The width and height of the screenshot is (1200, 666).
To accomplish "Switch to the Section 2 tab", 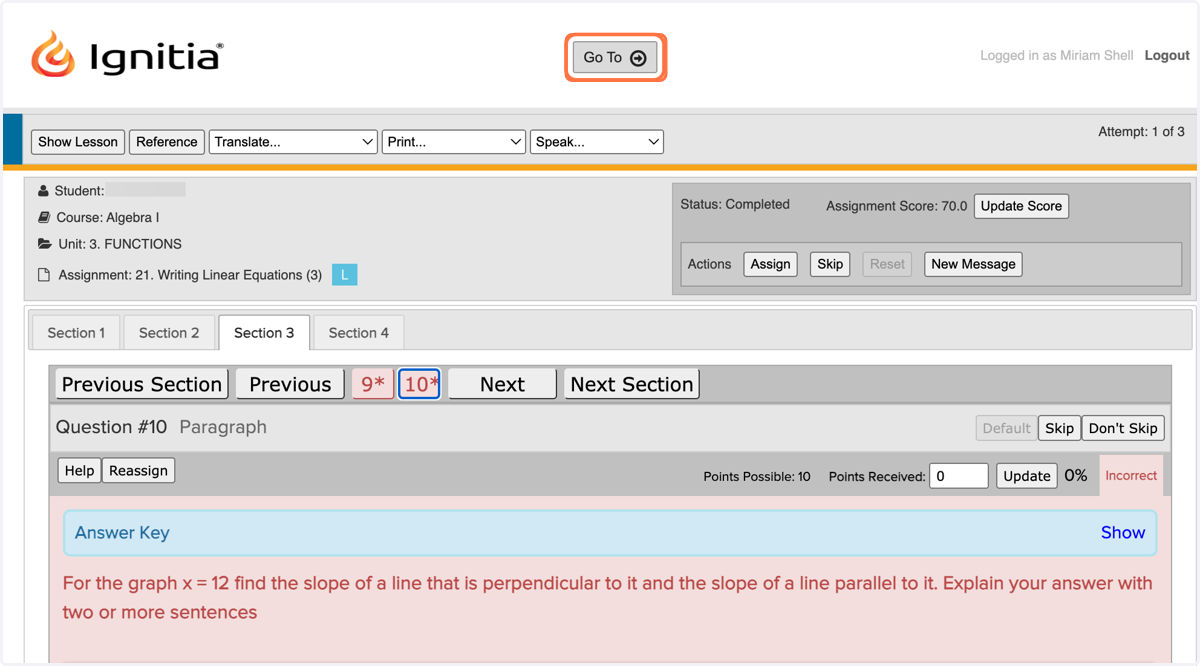I will coord(169,333).
